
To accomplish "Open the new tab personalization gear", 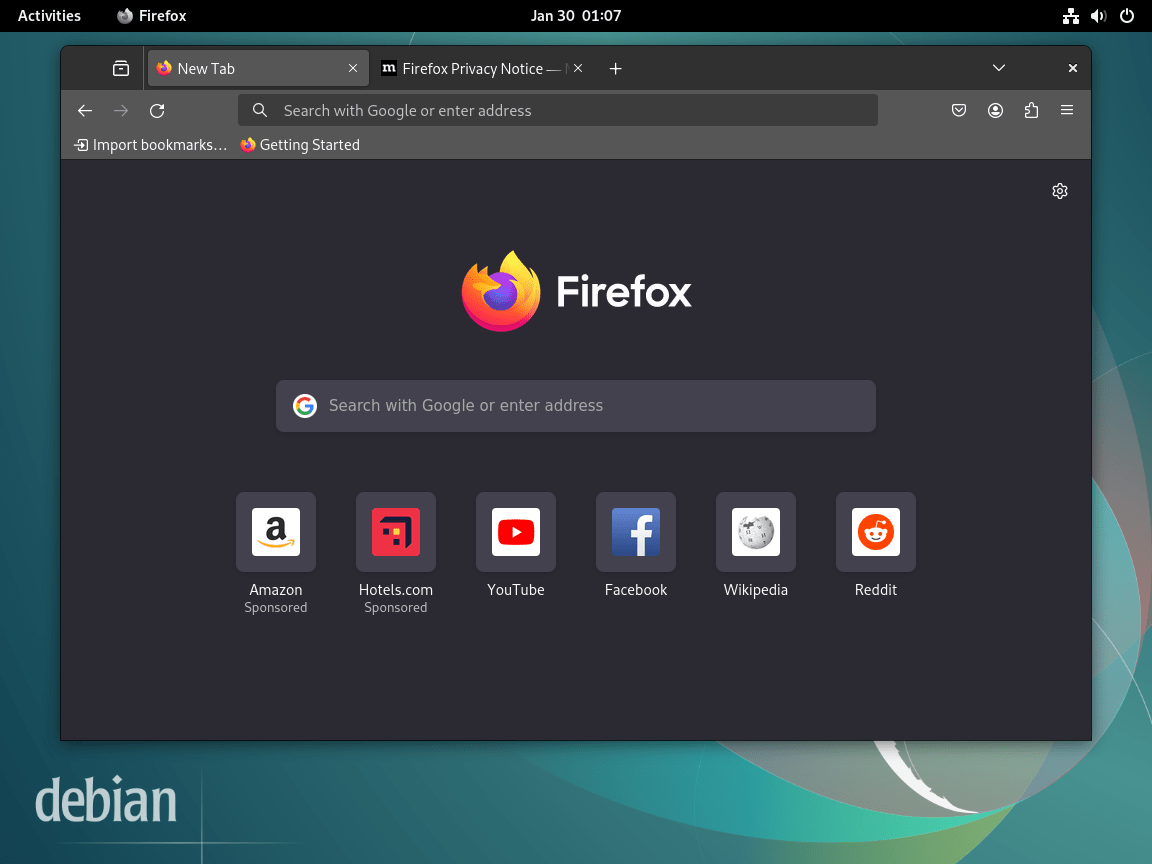I will (x=1060, y=190).
